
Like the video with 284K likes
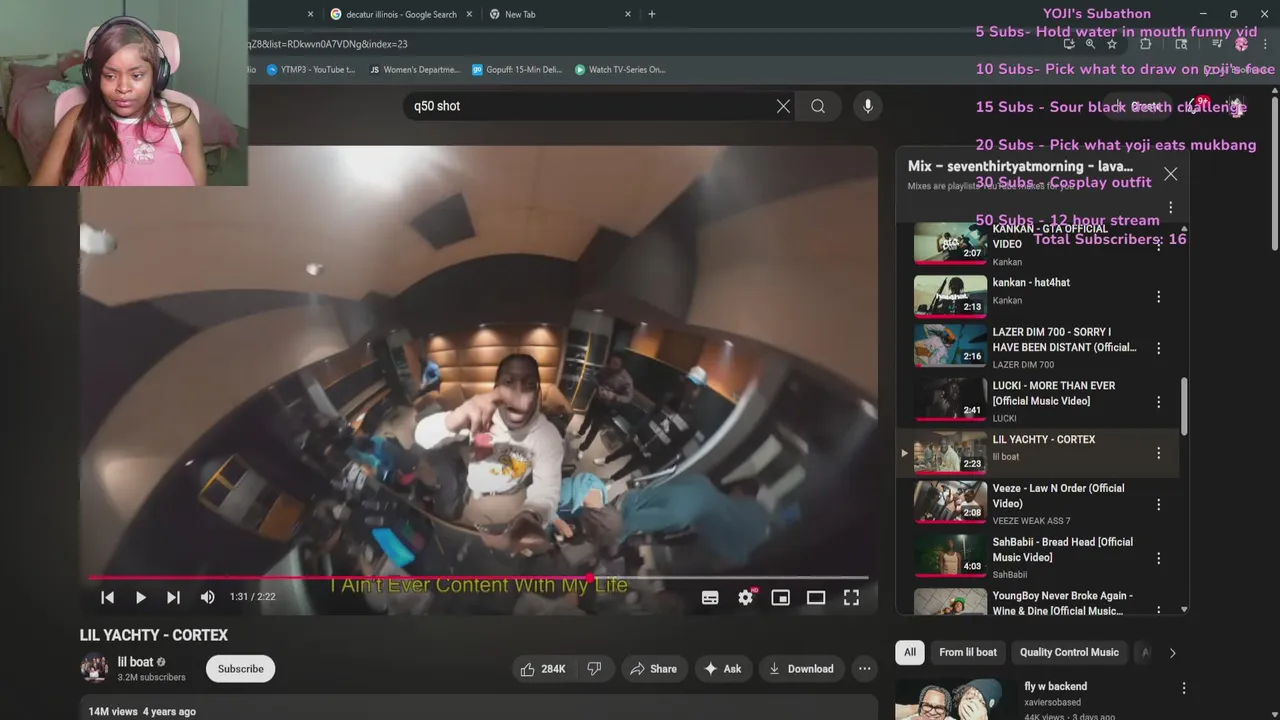point(542,669)
